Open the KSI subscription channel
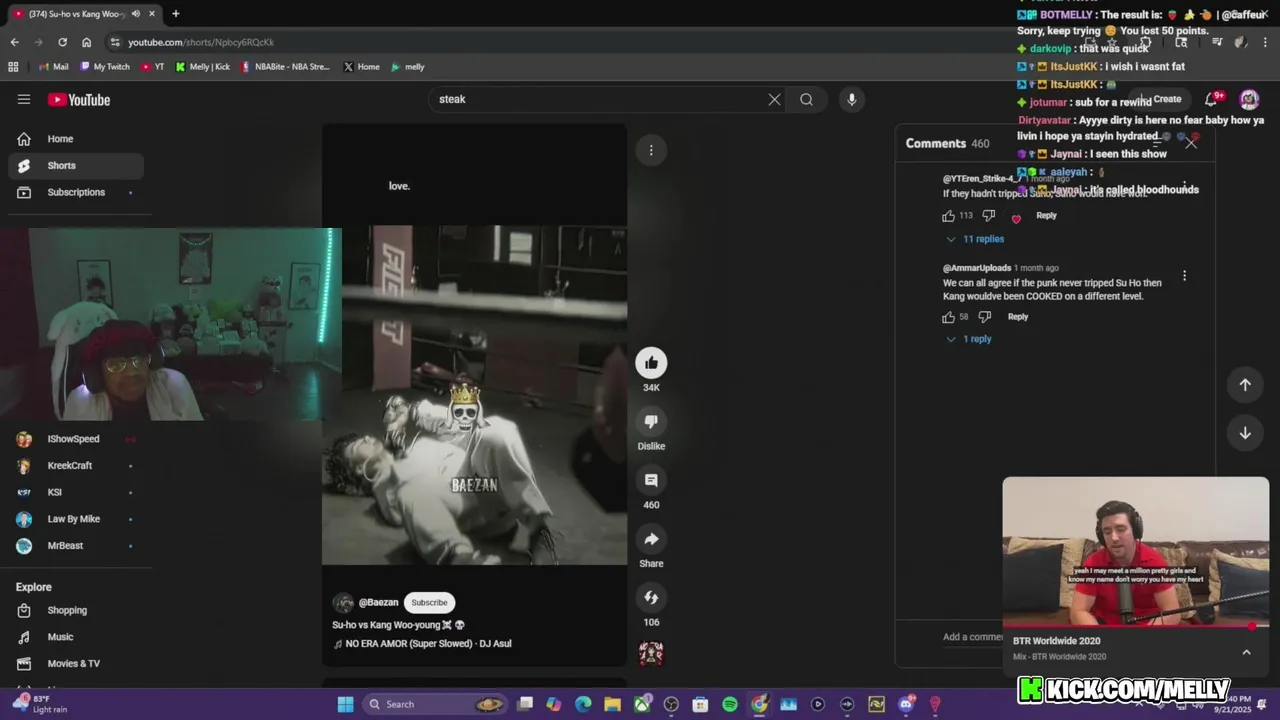 tap(76, 492)
